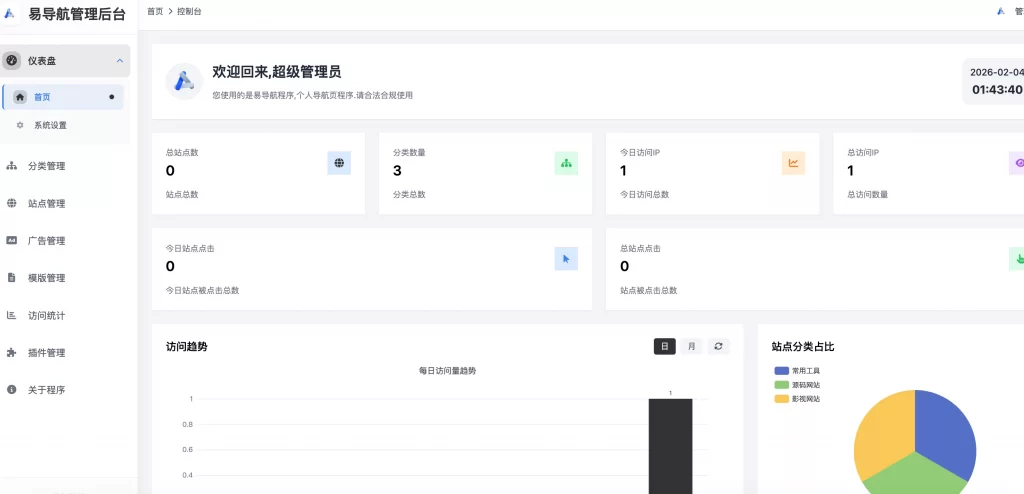Switch visit trend to 月 view

click(x=692, y=346)
